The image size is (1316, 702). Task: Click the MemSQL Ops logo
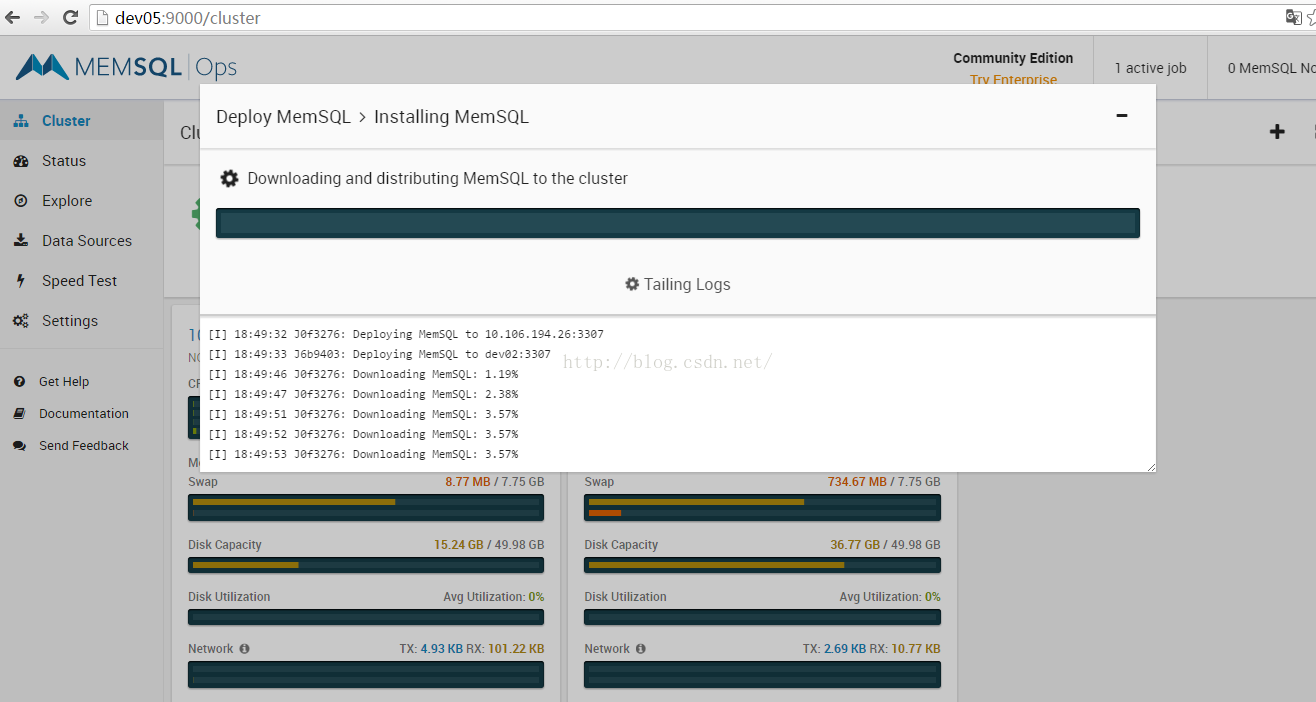127,67
